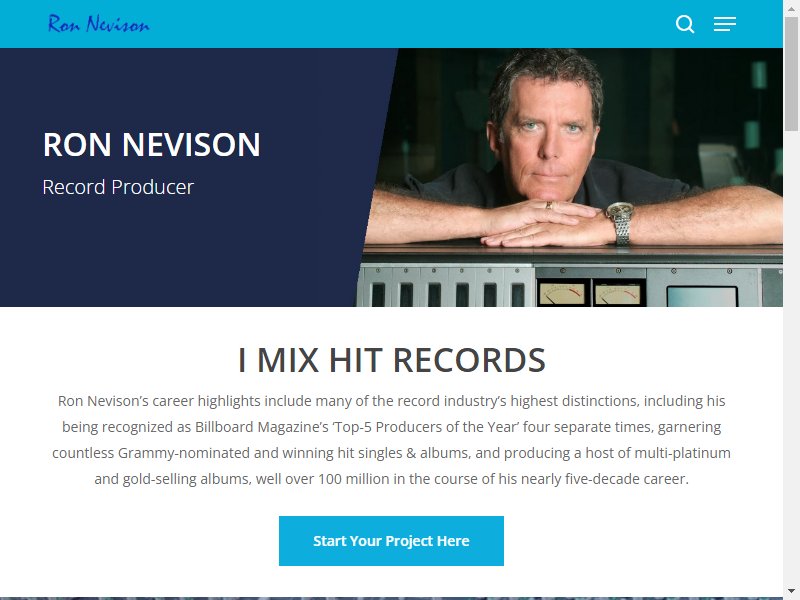Image resolution: width=800 pixels, height=600 pixels.
Task: Click the vertical scrollbar thumb
Action: click(791, 73)
